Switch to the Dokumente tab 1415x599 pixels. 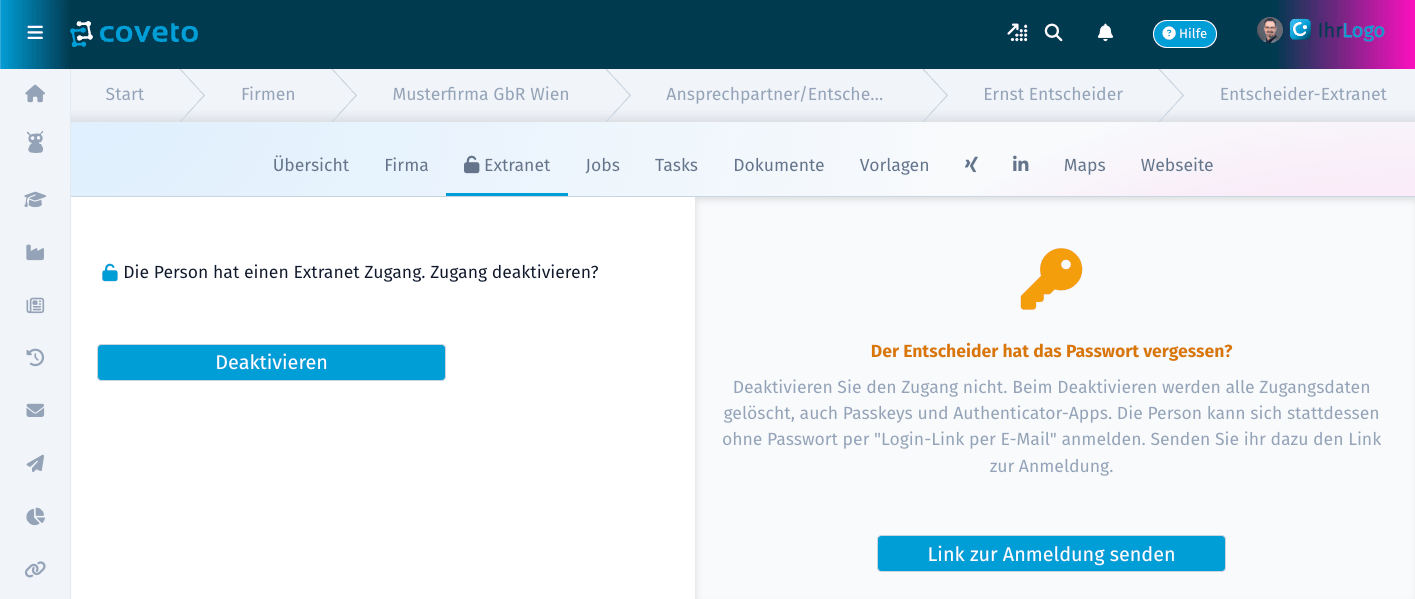coord(779,165)
